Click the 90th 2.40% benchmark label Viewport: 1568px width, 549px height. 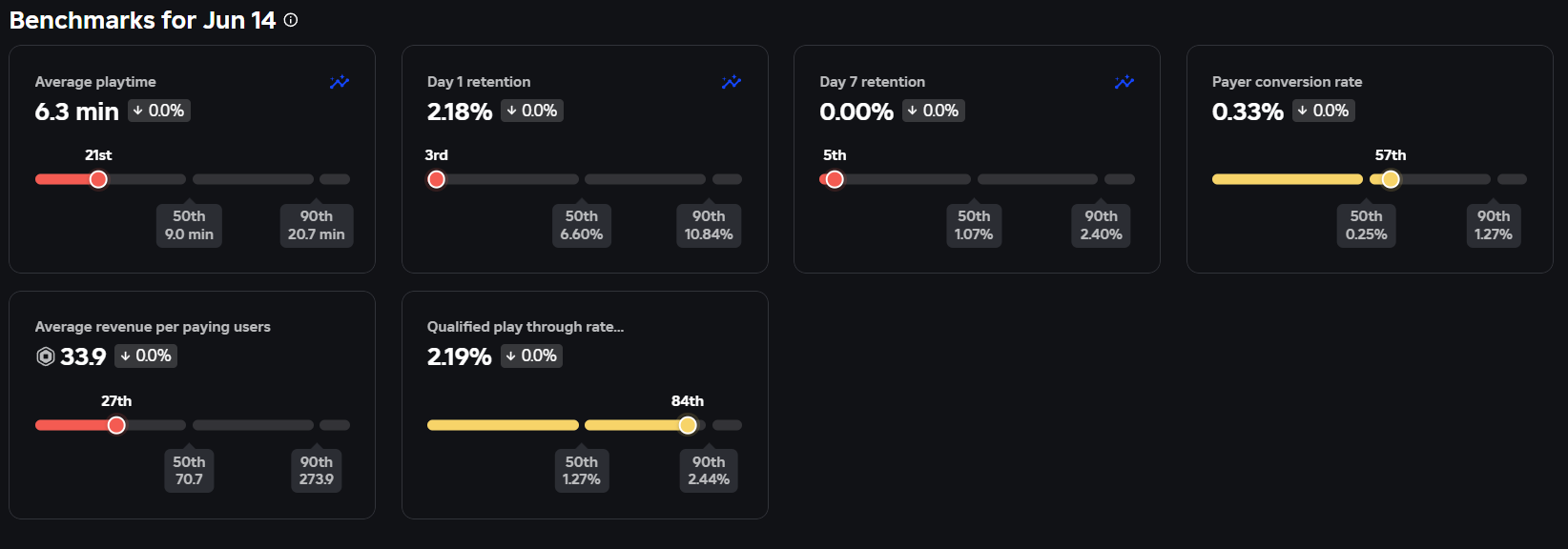pos(1101,226)
